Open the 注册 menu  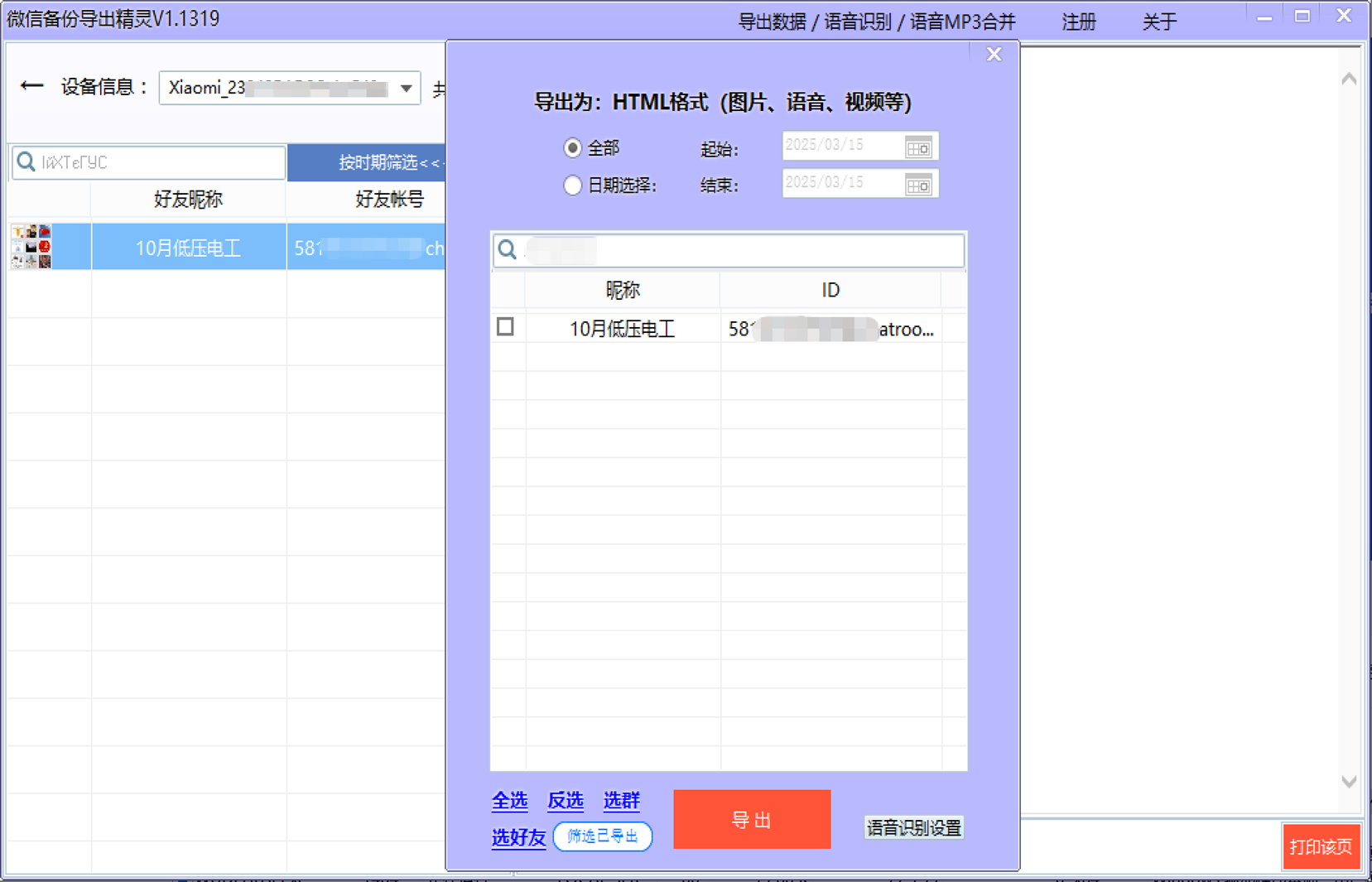click(x=1079, y=22)
